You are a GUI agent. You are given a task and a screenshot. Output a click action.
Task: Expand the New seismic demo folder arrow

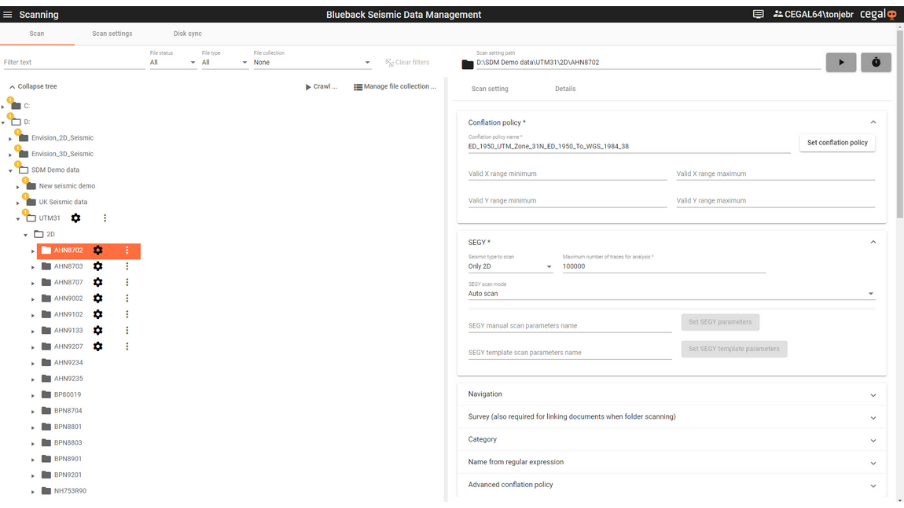click(18, 187)
